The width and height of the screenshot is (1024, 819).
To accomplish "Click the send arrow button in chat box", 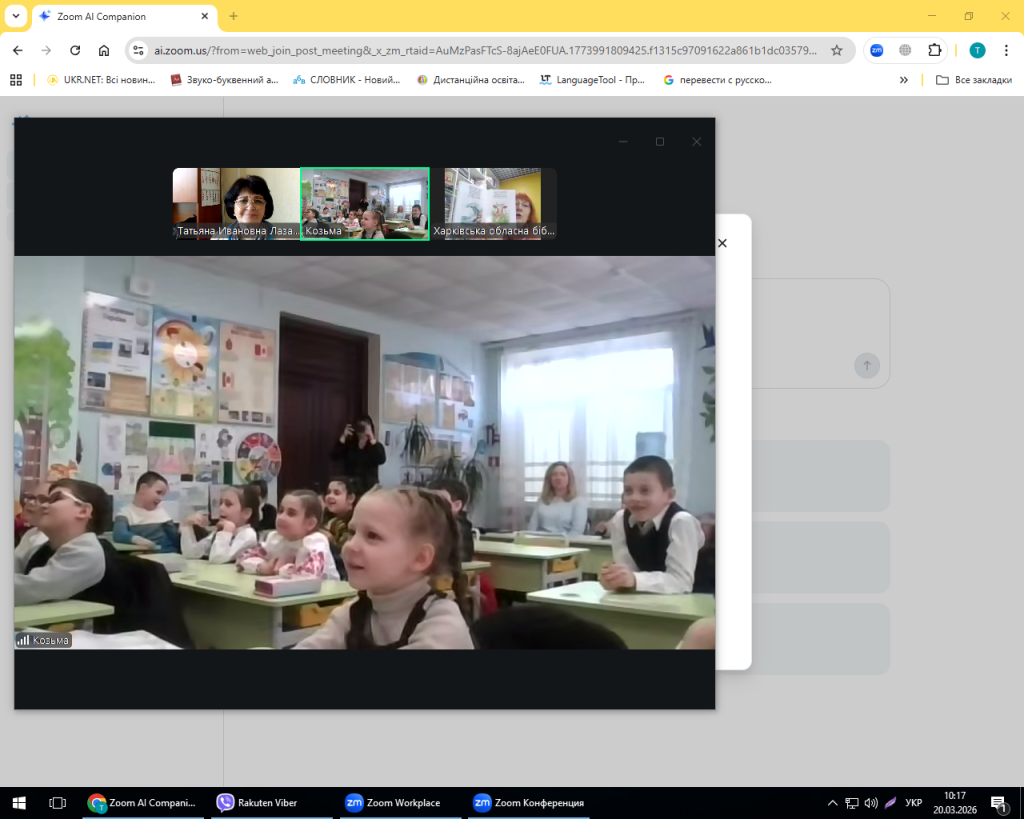I will point(866,365).
